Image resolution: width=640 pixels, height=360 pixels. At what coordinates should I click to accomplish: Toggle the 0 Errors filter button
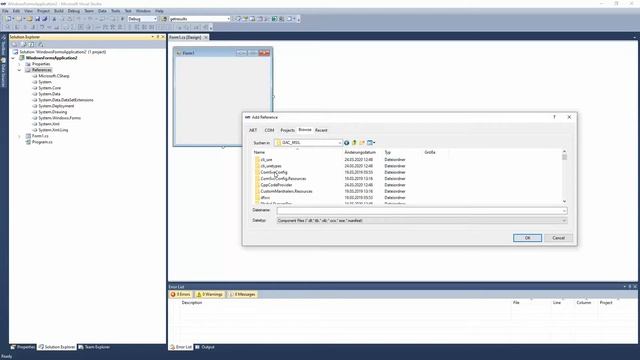coord(180,294)
